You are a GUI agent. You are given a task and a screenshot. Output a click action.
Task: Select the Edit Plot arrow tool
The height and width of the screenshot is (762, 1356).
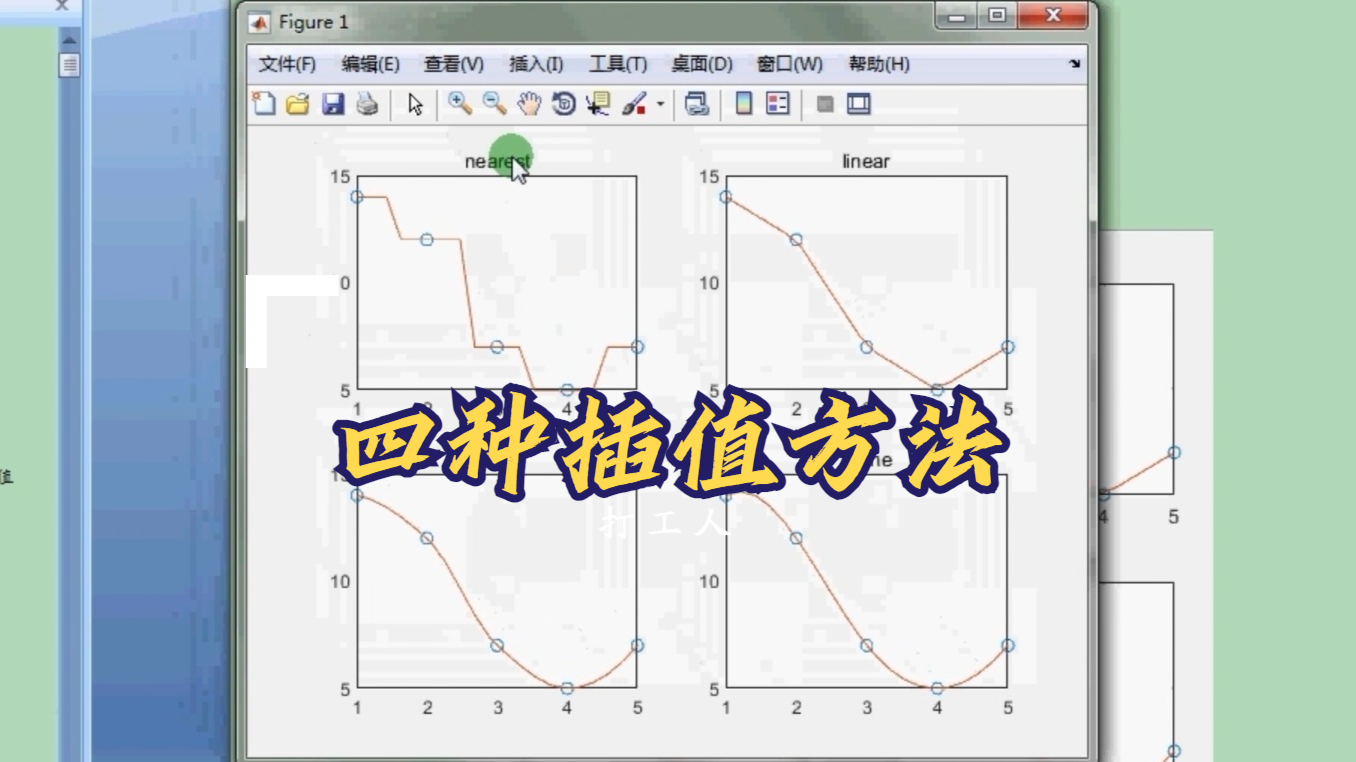pyautogui.click(x=416, y=104)
